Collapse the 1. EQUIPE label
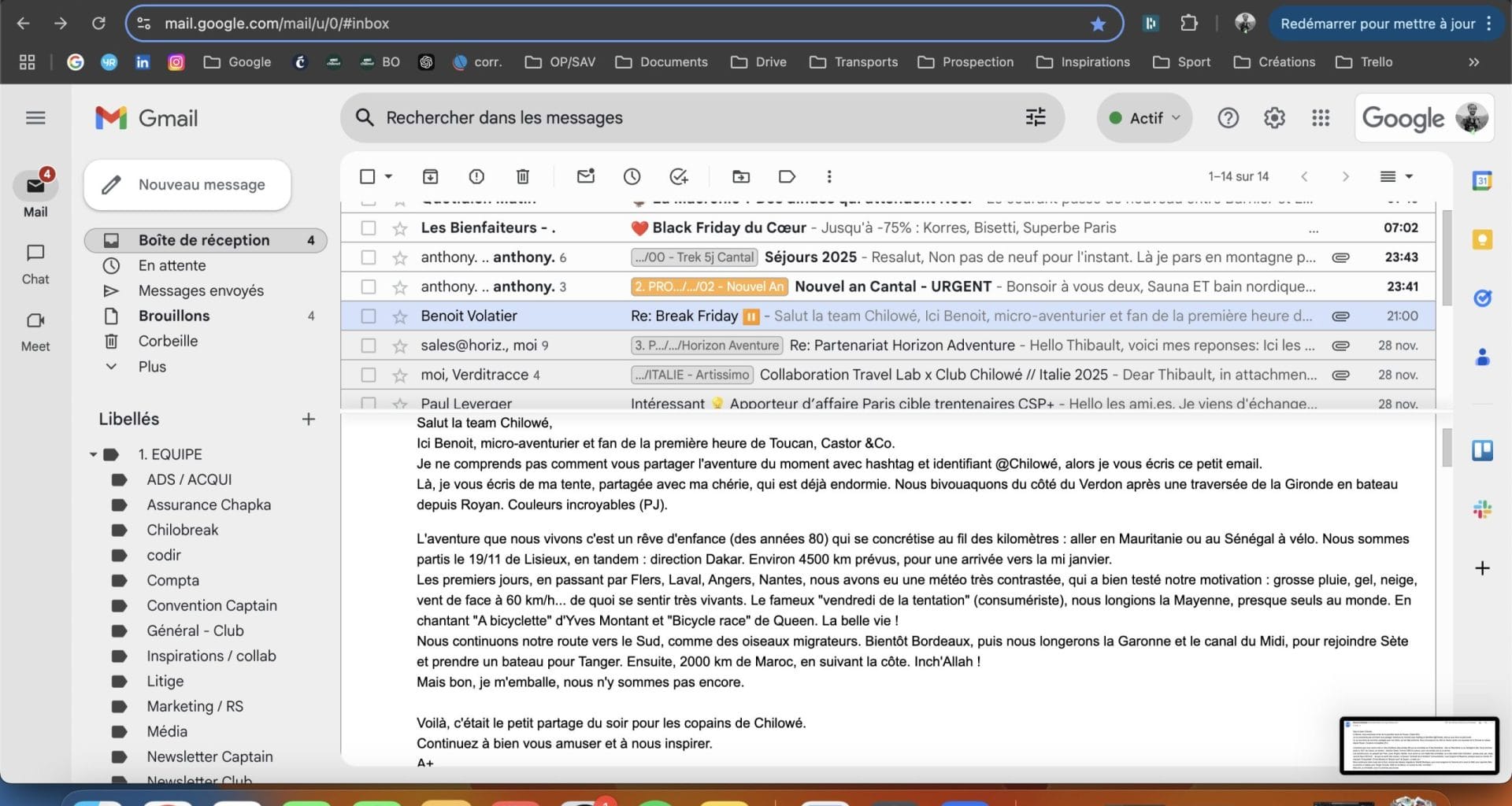 [93, 455]
